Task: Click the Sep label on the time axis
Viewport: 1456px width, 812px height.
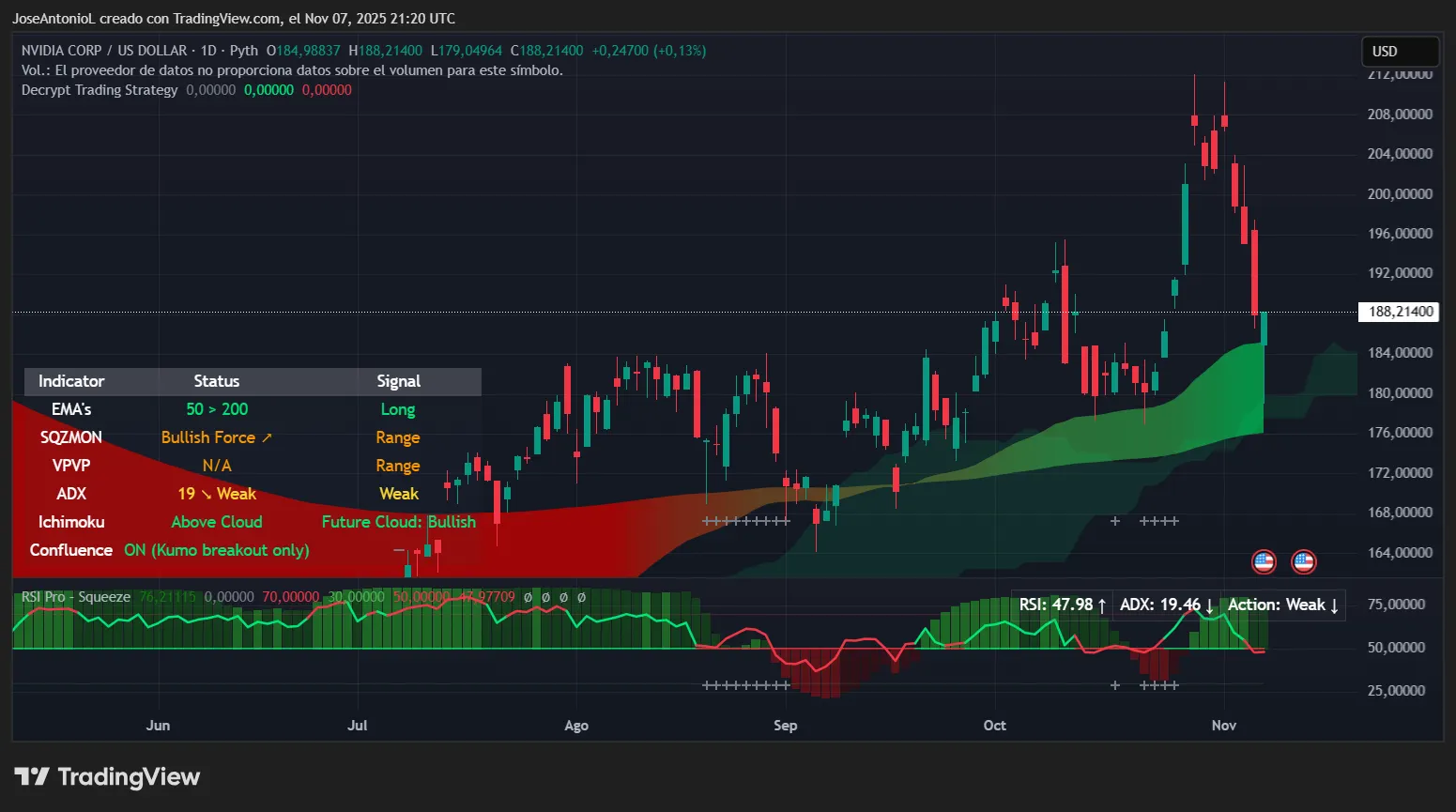Action: click(x=785, y=726)
